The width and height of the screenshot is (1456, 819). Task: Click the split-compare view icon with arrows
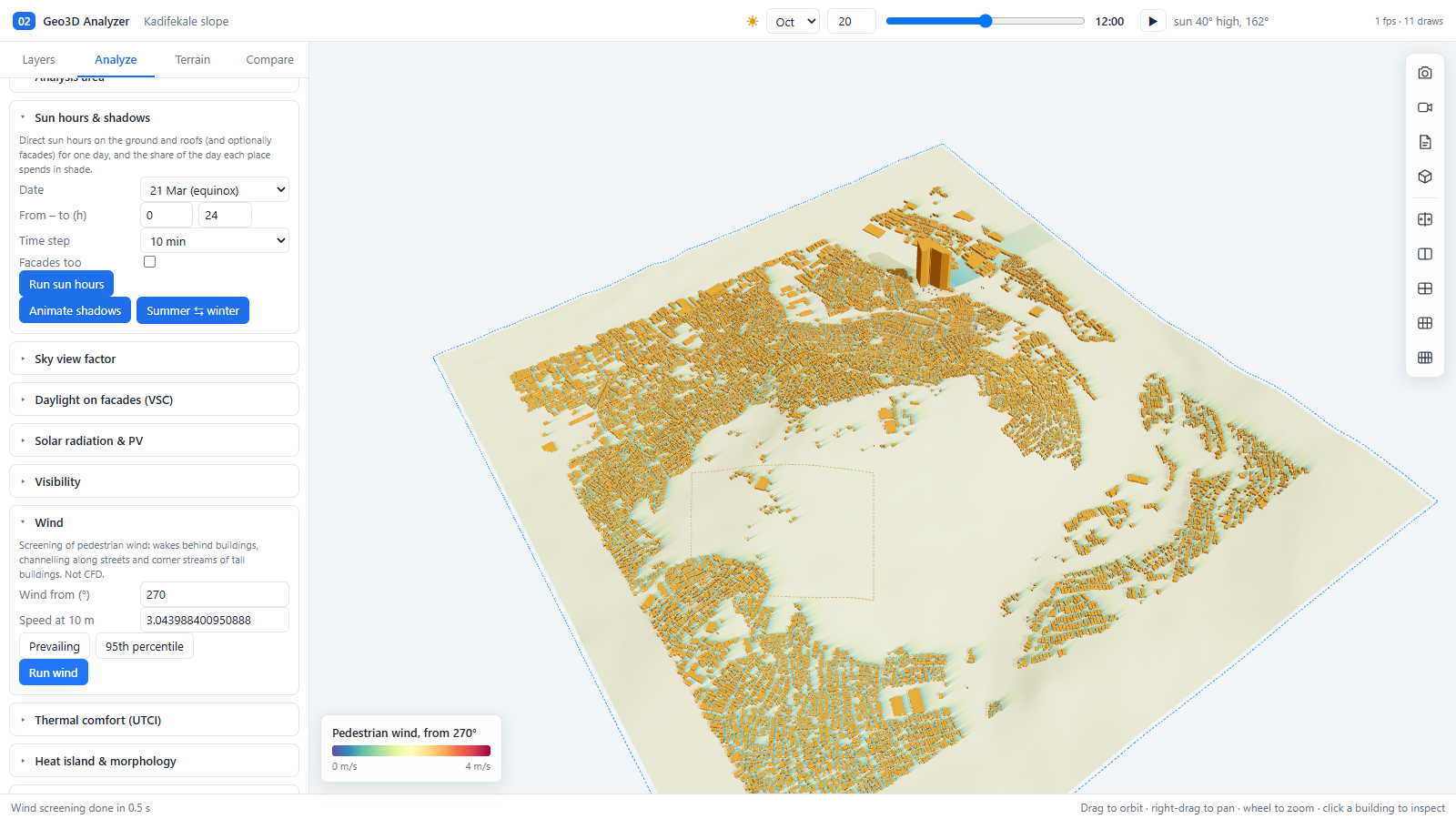[x=1425, y=219]
